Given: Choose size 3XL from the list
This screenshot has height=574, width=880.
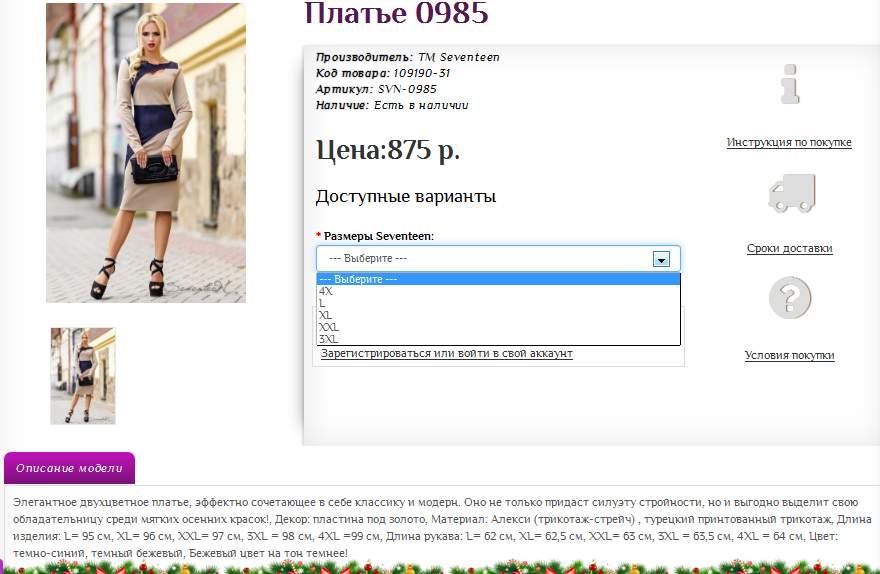Looking at the screenshot, I should tap(498, 339).
